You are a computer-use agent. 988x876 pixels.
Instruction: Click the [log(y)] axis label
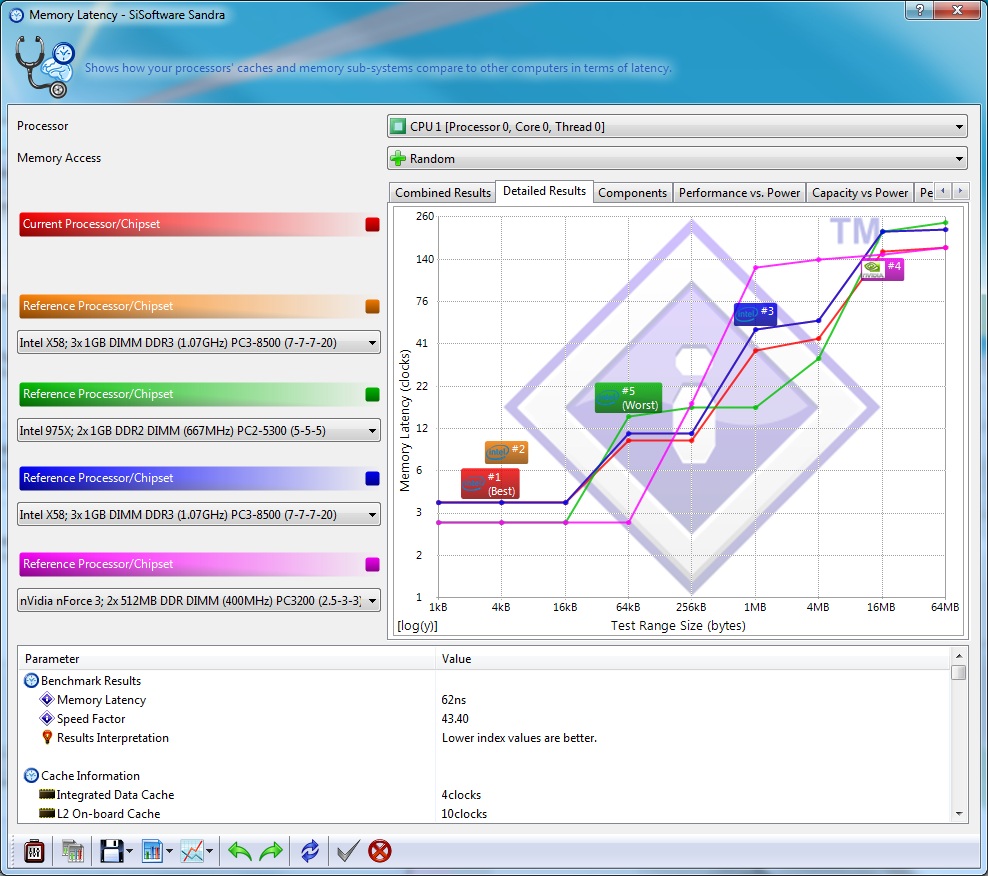tap(417, 626)
